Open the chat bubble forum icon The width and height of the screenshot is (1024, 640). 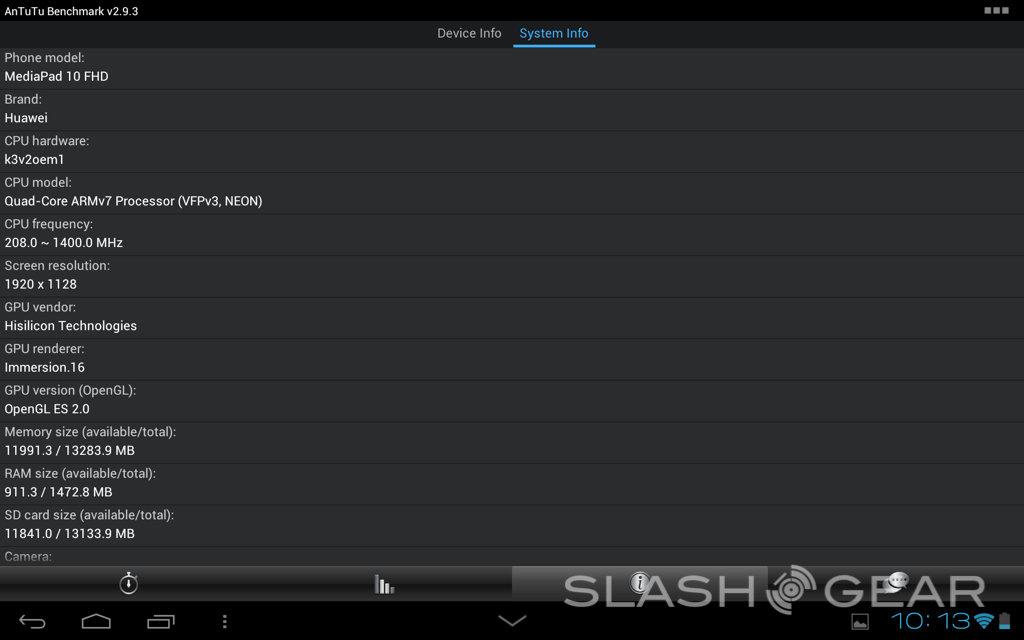click(897, 581)
